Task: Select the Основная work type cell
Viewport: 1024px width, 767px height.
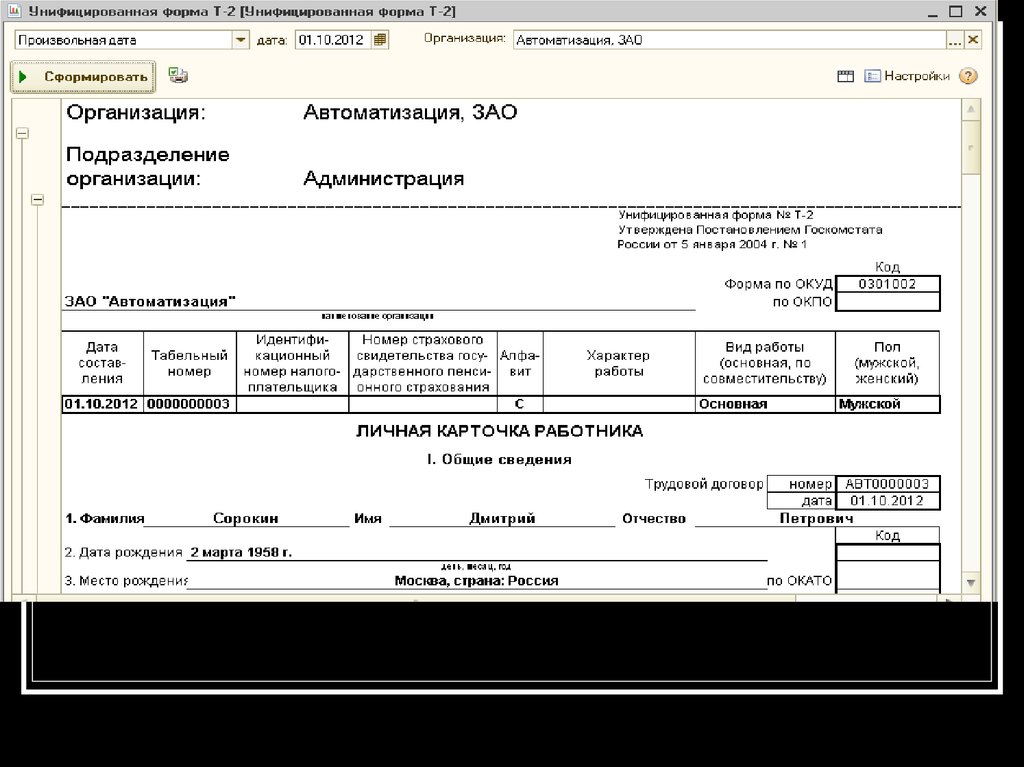Action: (x=764, y=404)
